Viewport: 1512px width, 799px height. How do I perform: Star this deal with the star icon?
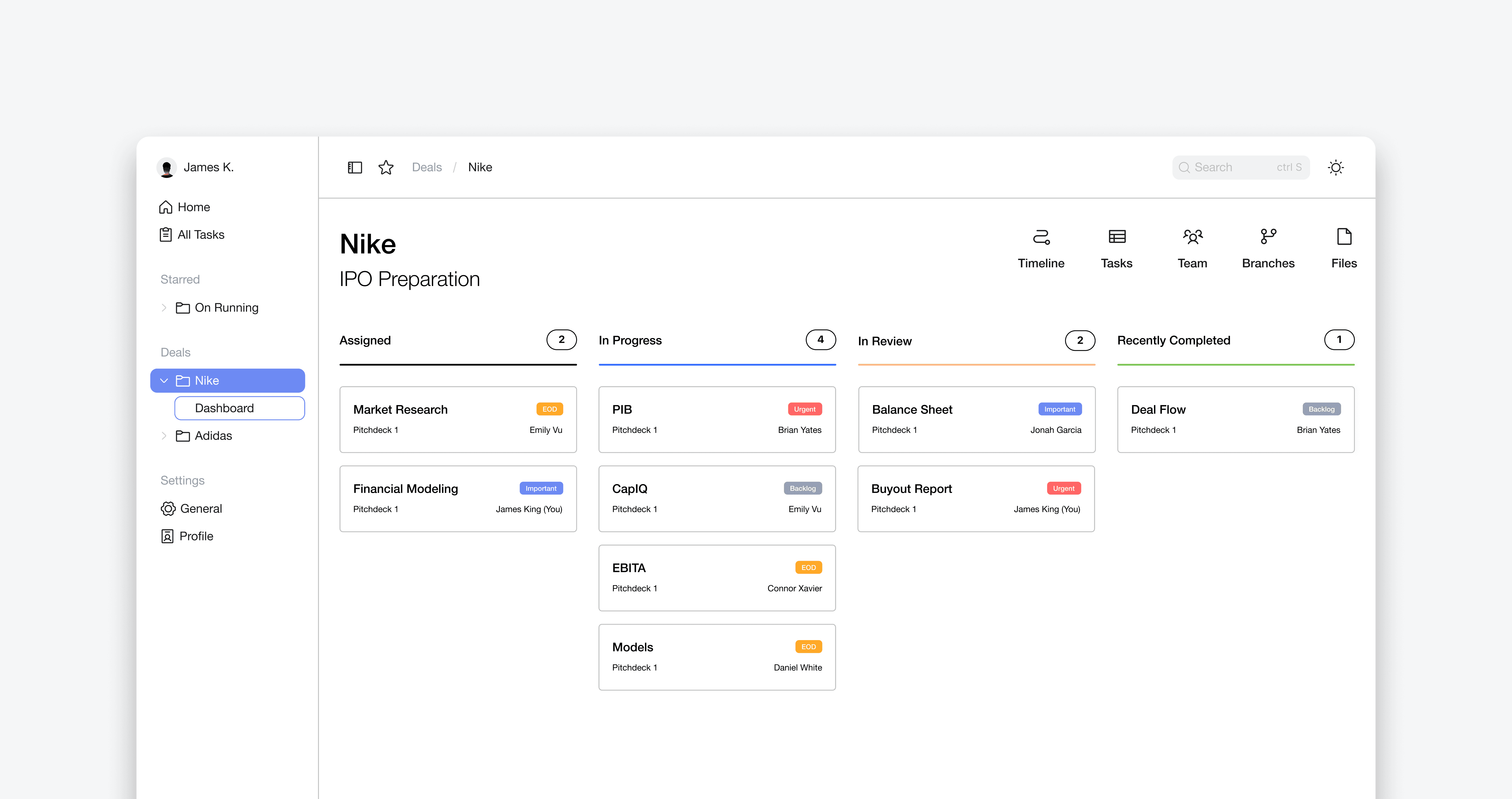tap(386, 167)
